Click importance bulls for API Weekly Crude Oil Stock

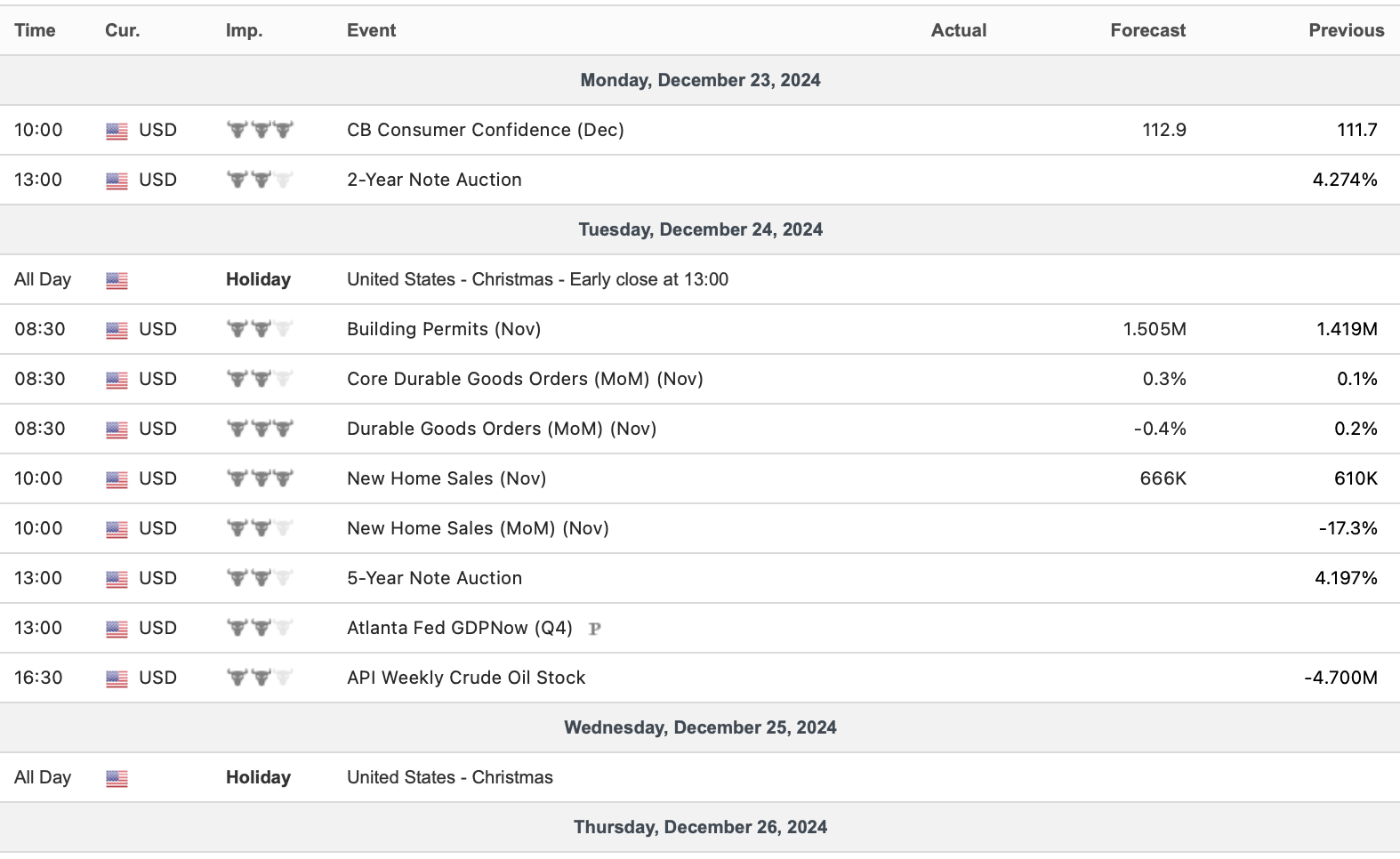tap(259, 678)
